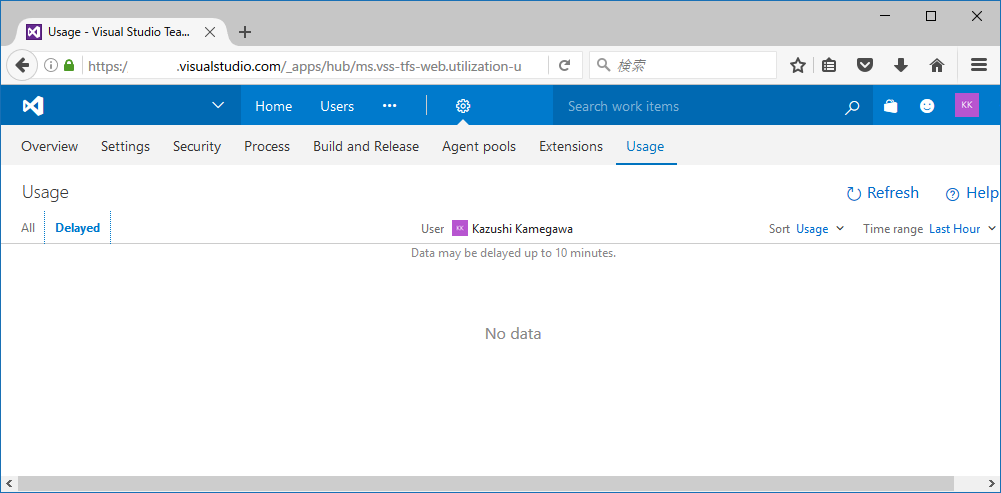Click the search magnifier icon
This screenshot has width=1001, height=493.
pyautogui.click(x=852, y=107)
